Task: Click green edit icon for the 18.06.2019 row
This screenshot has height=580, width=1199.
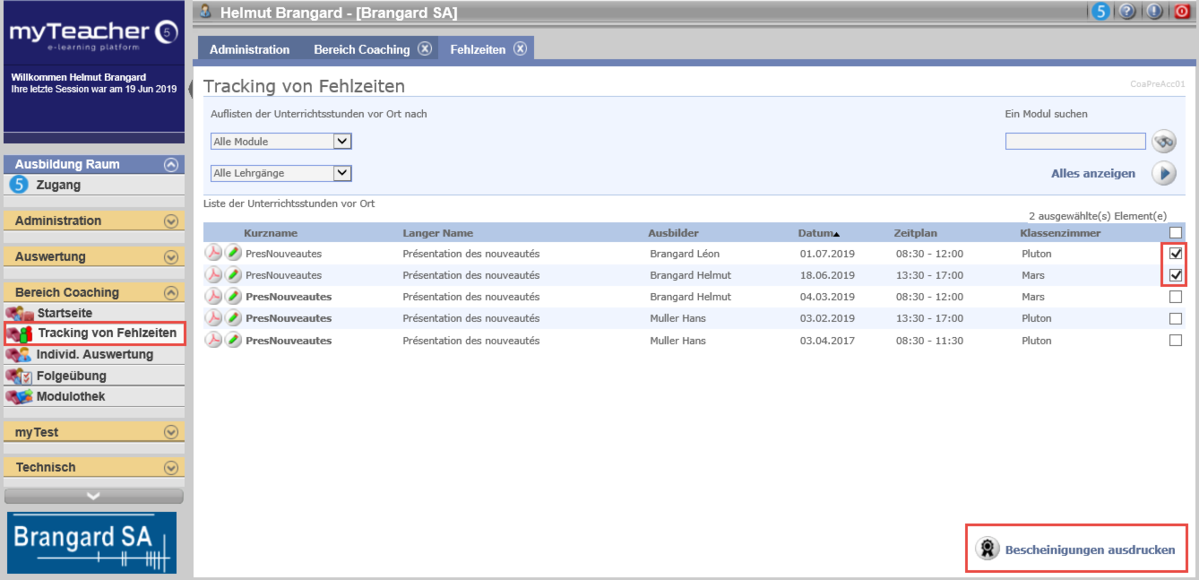Action: pyautogui.click(x=233, y=275)
